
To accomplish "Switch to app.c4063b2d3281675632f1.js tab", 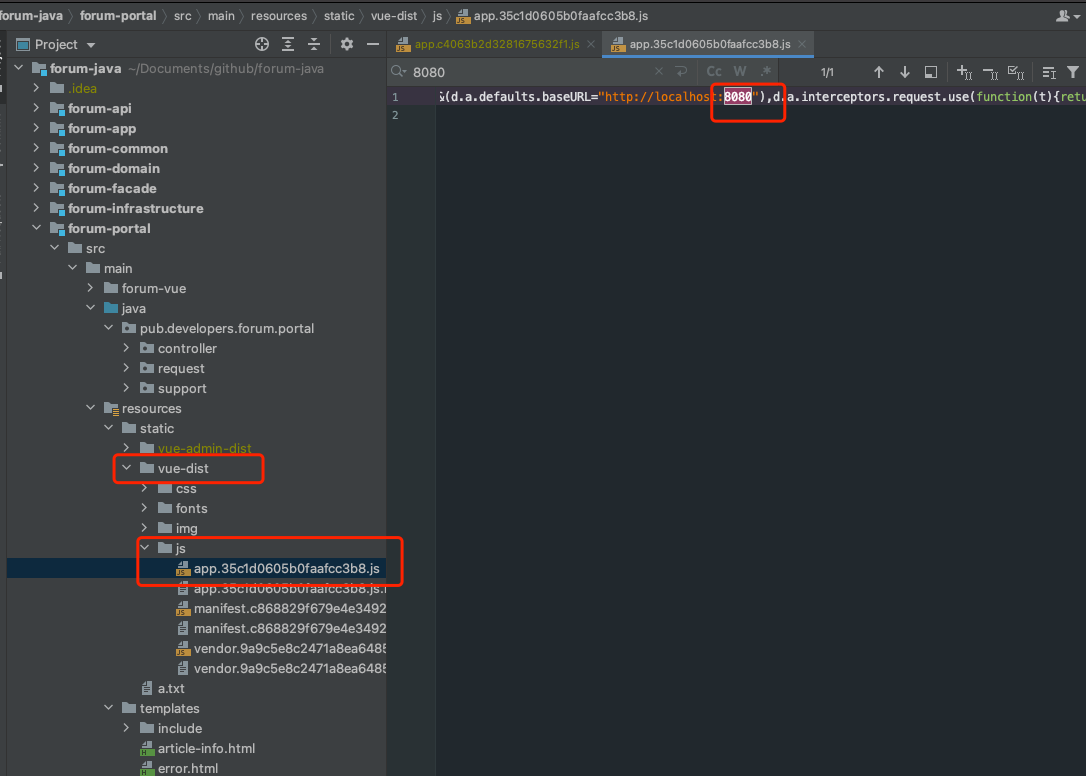I will coord(497,44).
